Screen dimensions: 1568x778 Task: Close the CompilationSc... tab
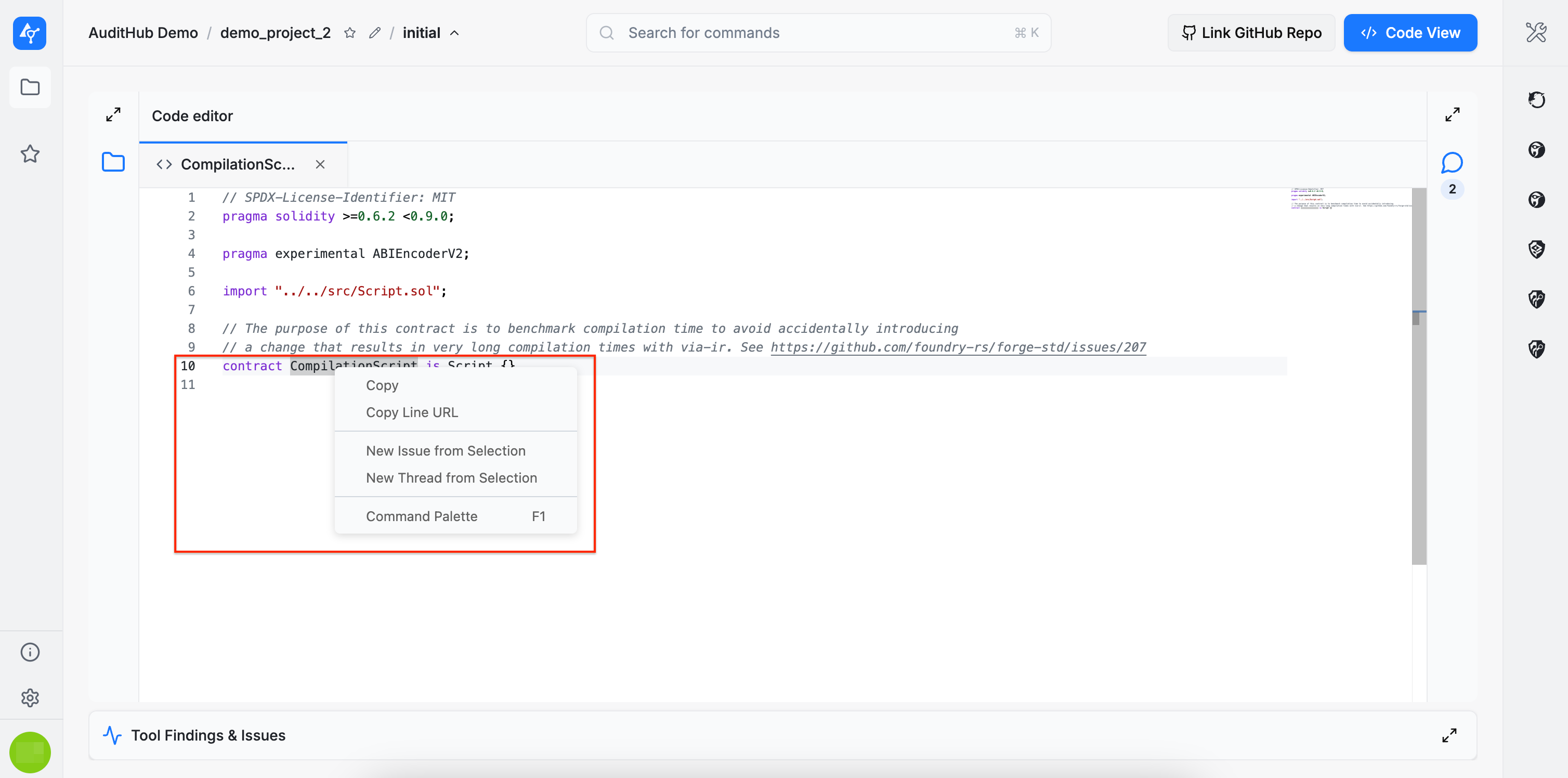click(320, 164)
